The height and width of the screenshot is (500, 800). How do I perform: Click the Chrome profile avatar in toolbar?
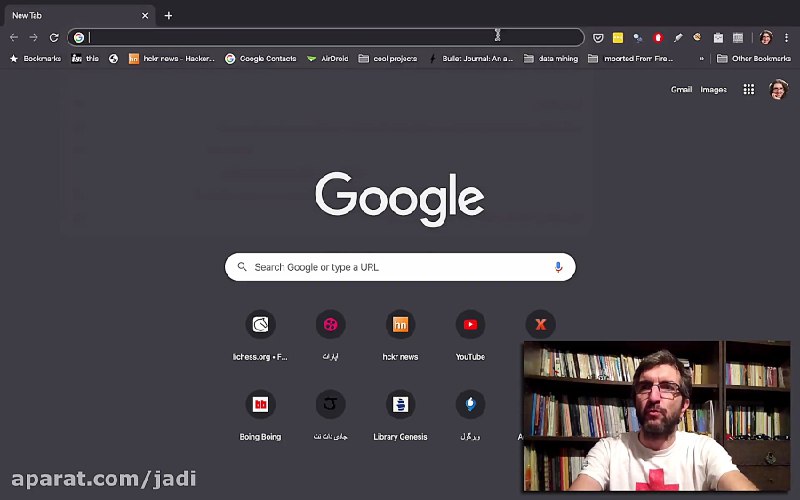tap(766, 37)
